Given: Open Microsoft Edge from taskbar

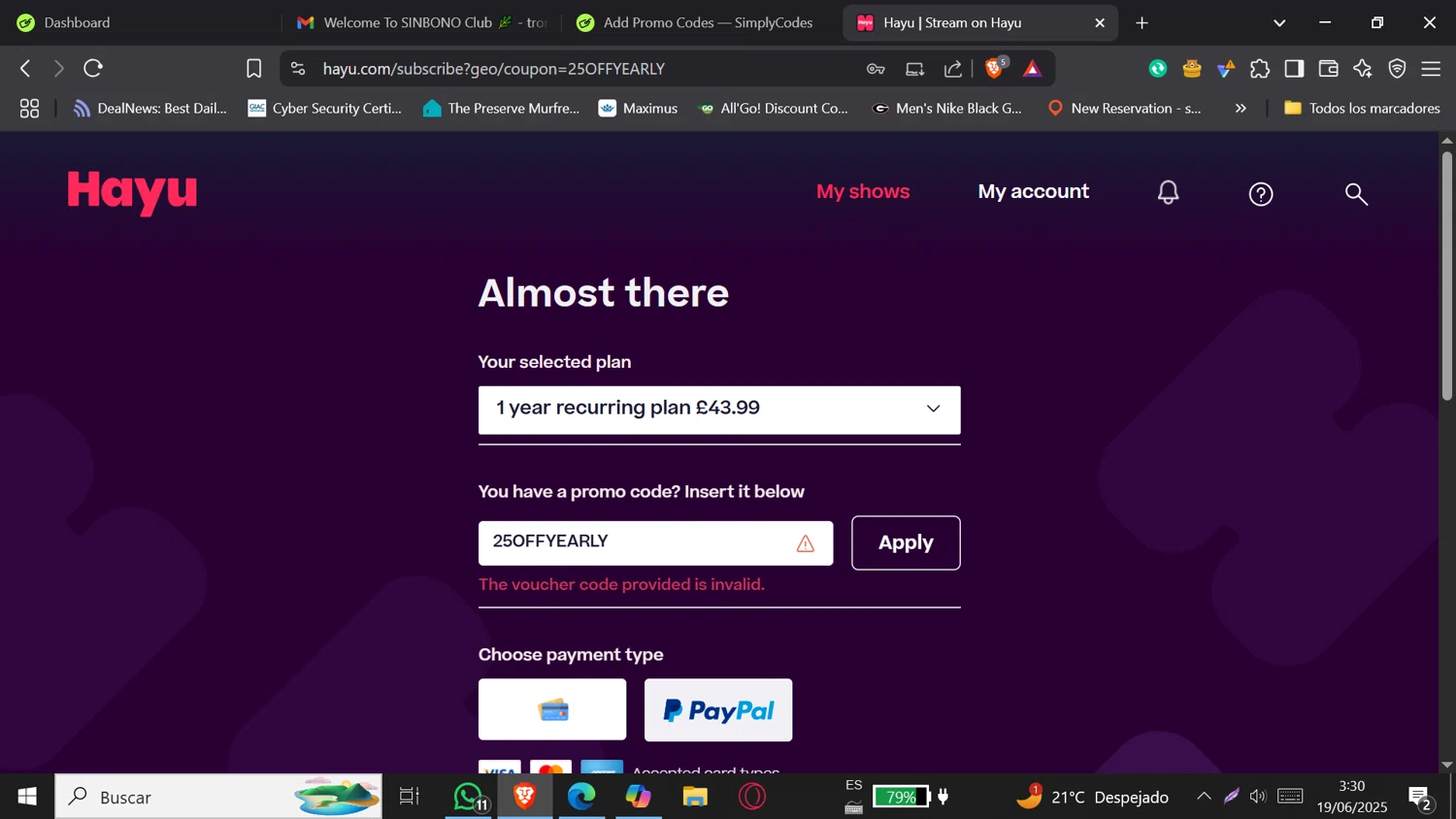Looking at the screenshot, I should (x=581, y=797).
